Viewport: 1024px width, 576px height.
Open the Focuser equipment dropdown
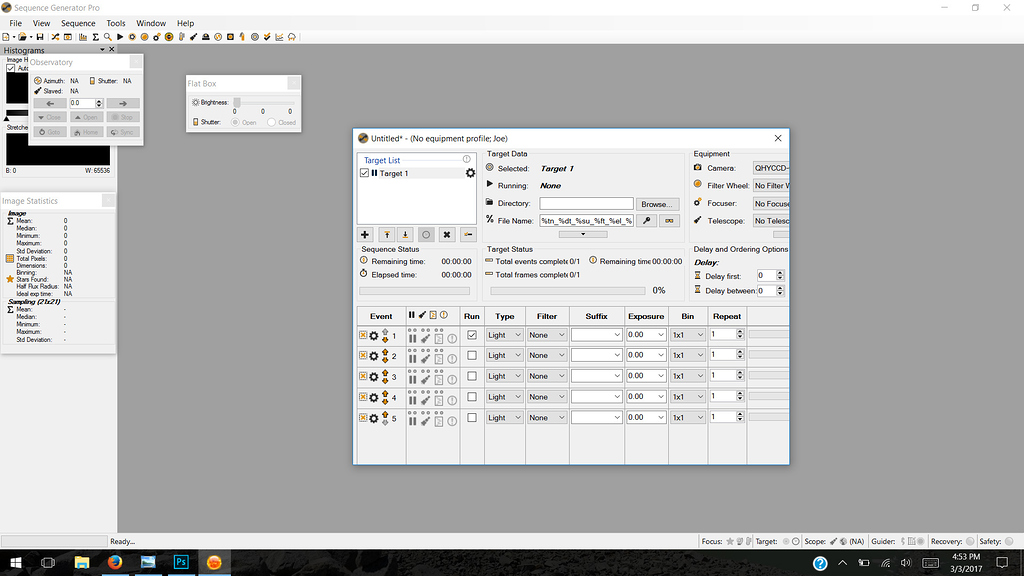click(771, 203)
